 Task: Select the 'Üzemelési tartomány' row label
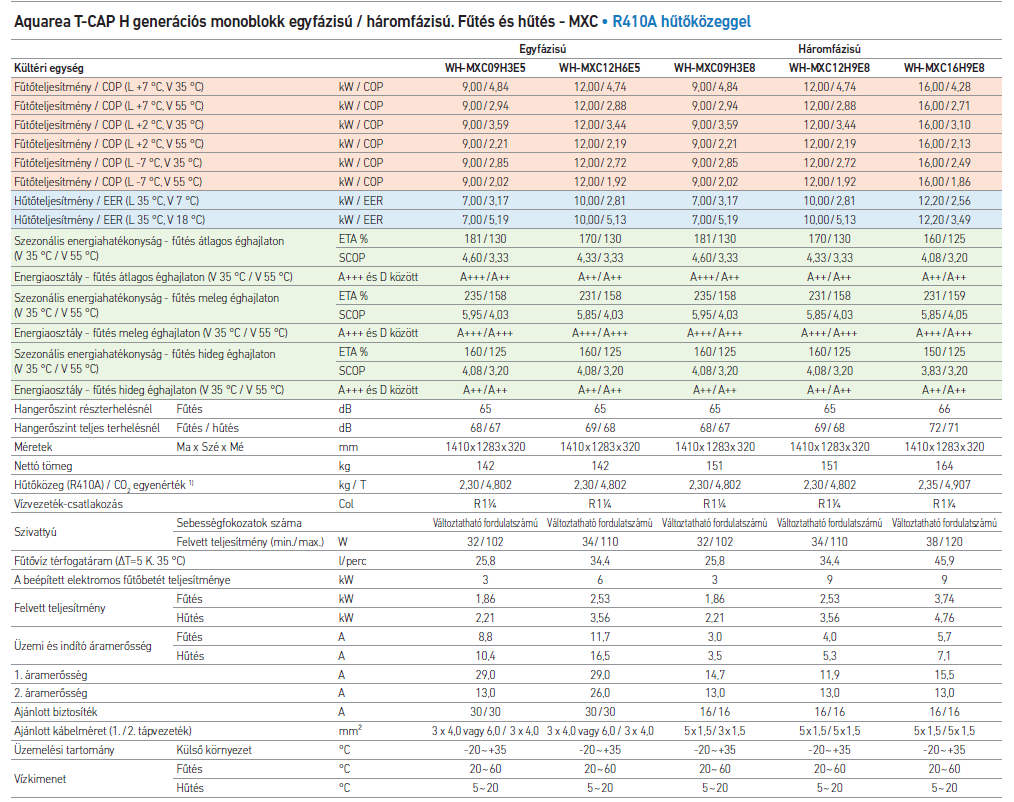[64, 750]
